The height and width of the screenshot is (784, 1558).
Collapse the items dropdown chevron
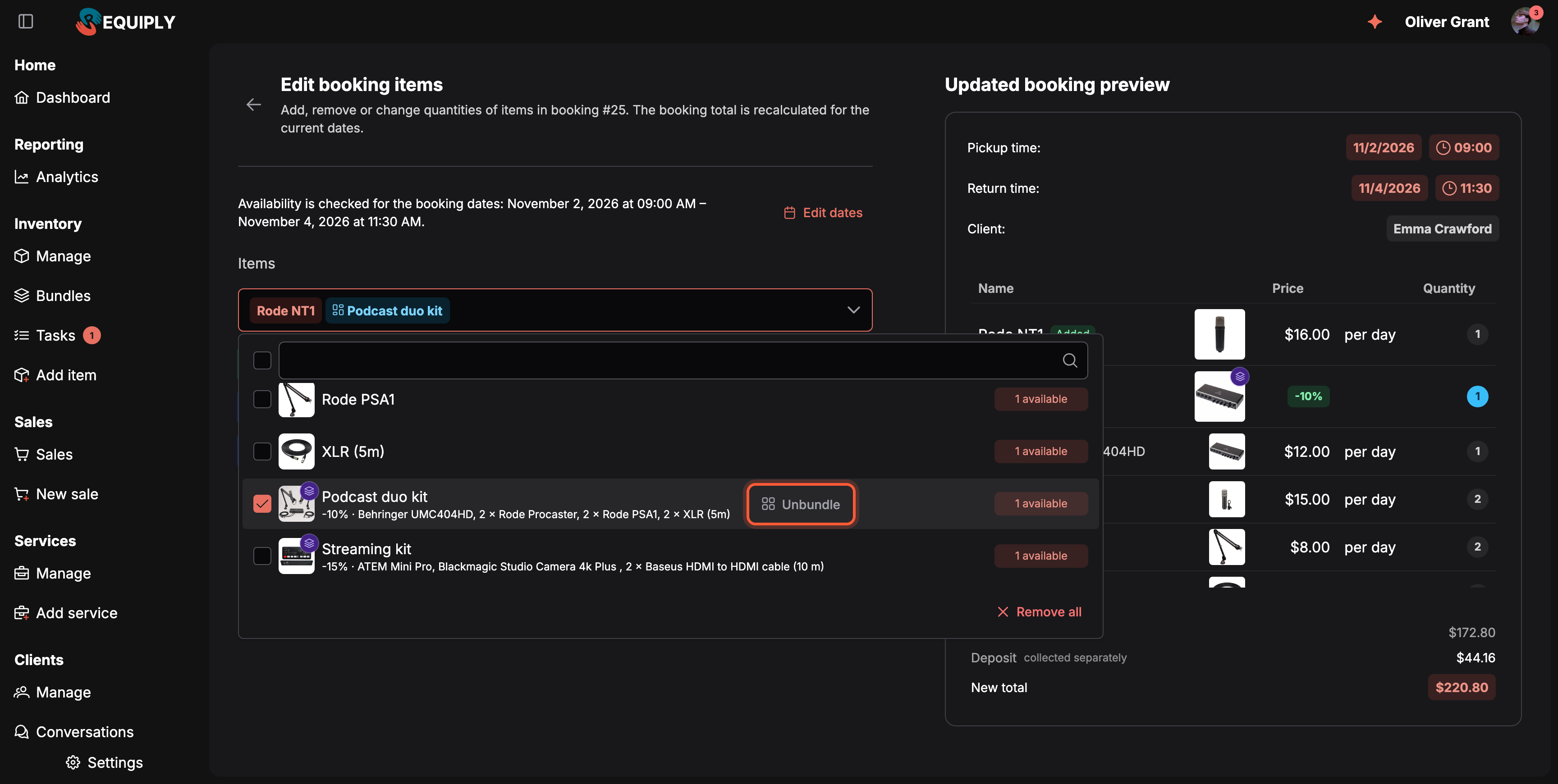[853, 310]
